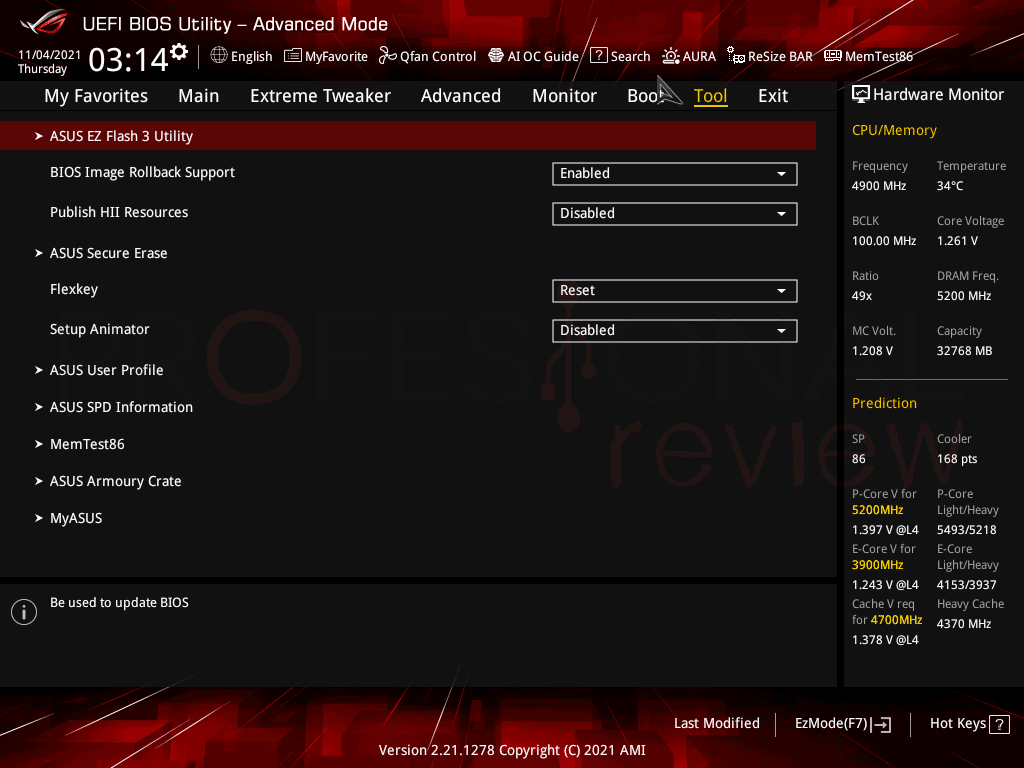Click the 168 pts cooler score
The height and width of the screenshot is (768, 1024).
point(957,458)
